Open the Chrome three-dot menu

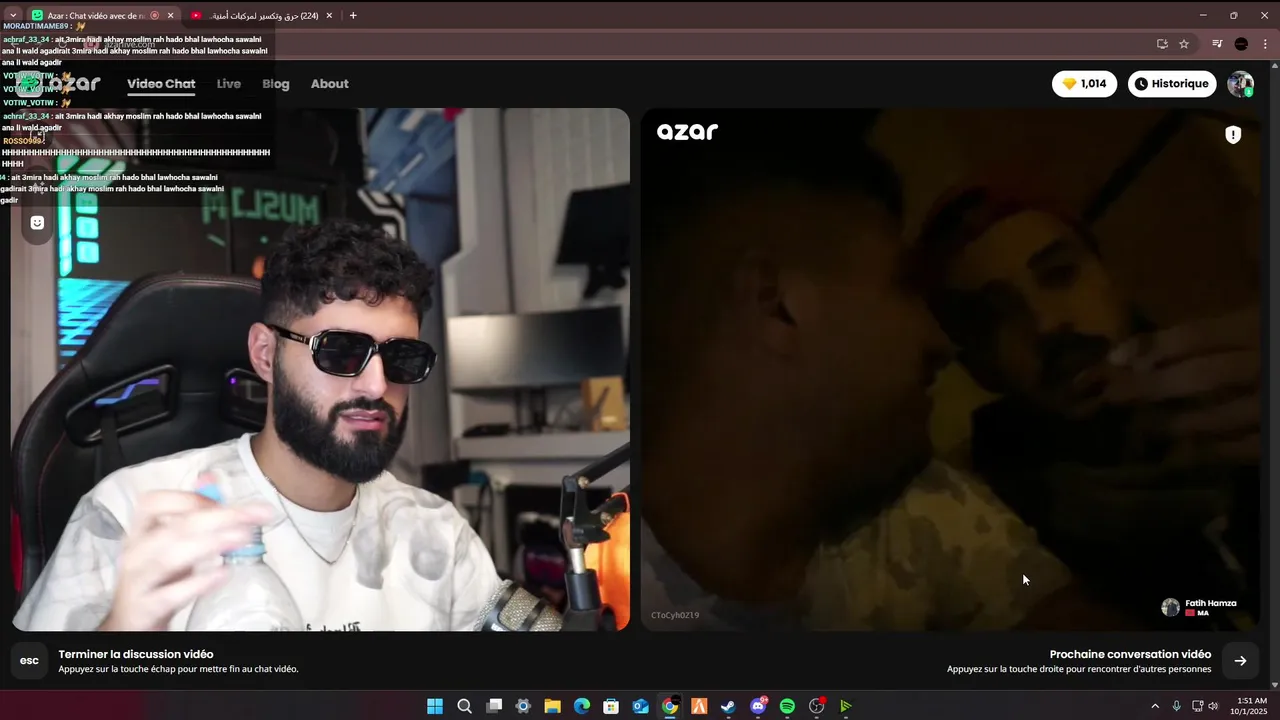pyautogui.click(x=1266, y=44)
